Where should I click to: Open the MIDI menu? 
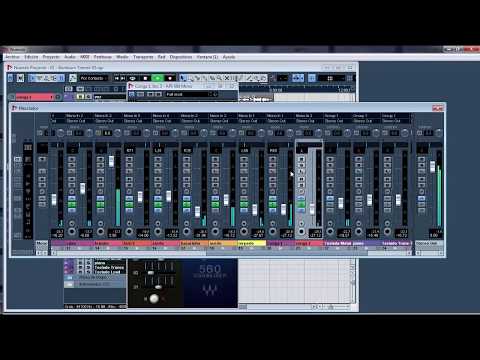tap(85, 57)
